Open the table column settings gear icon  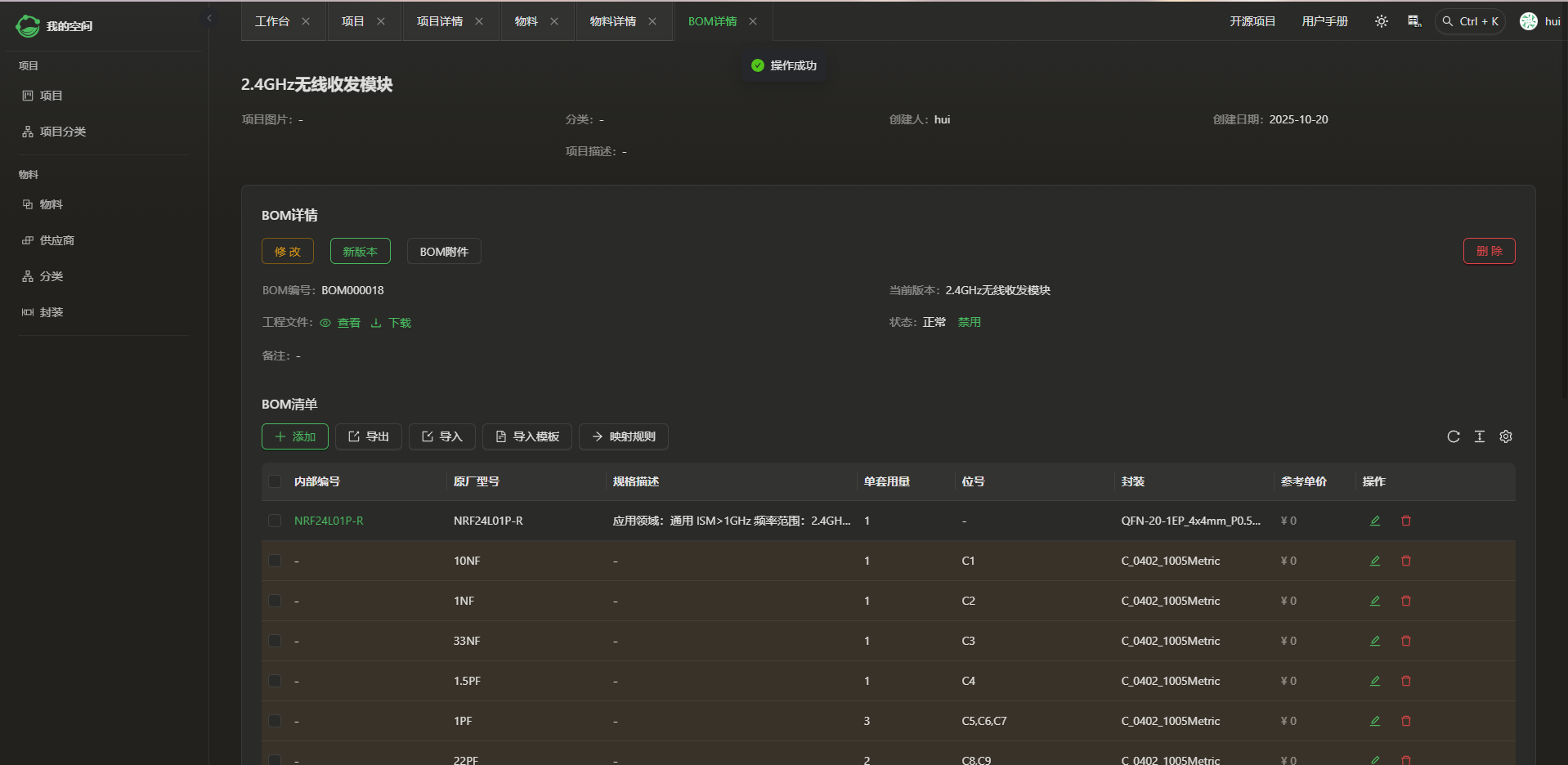point(1505,436)
